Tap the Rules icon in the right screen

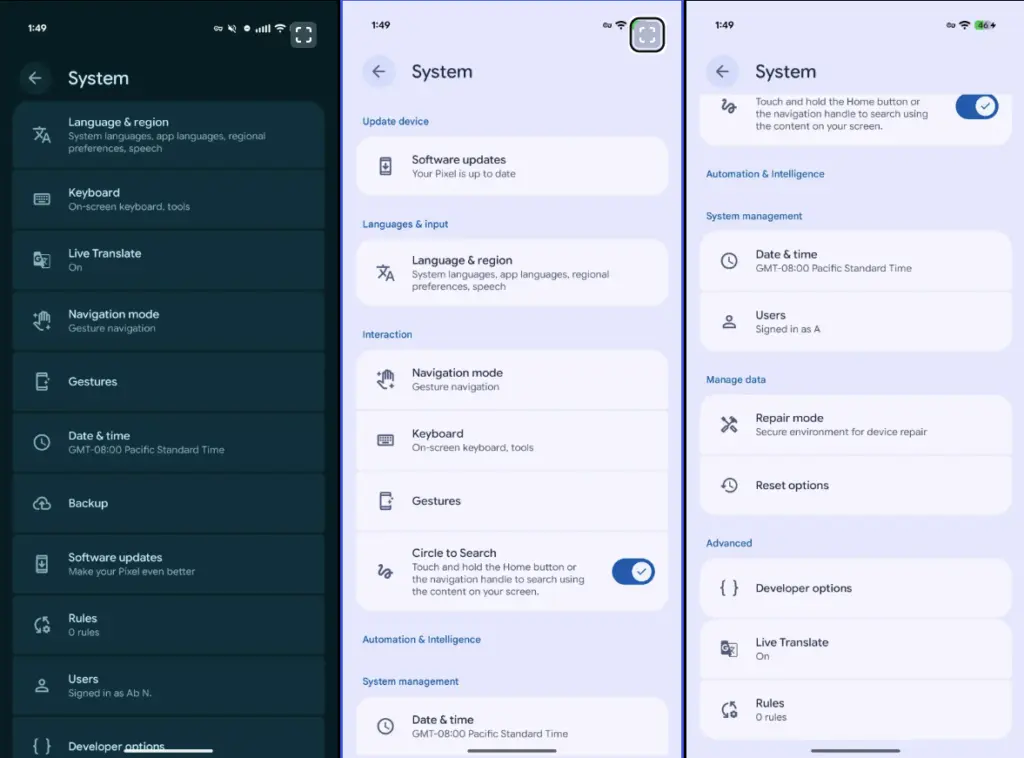pyautogui.click(x=729, y=710)
